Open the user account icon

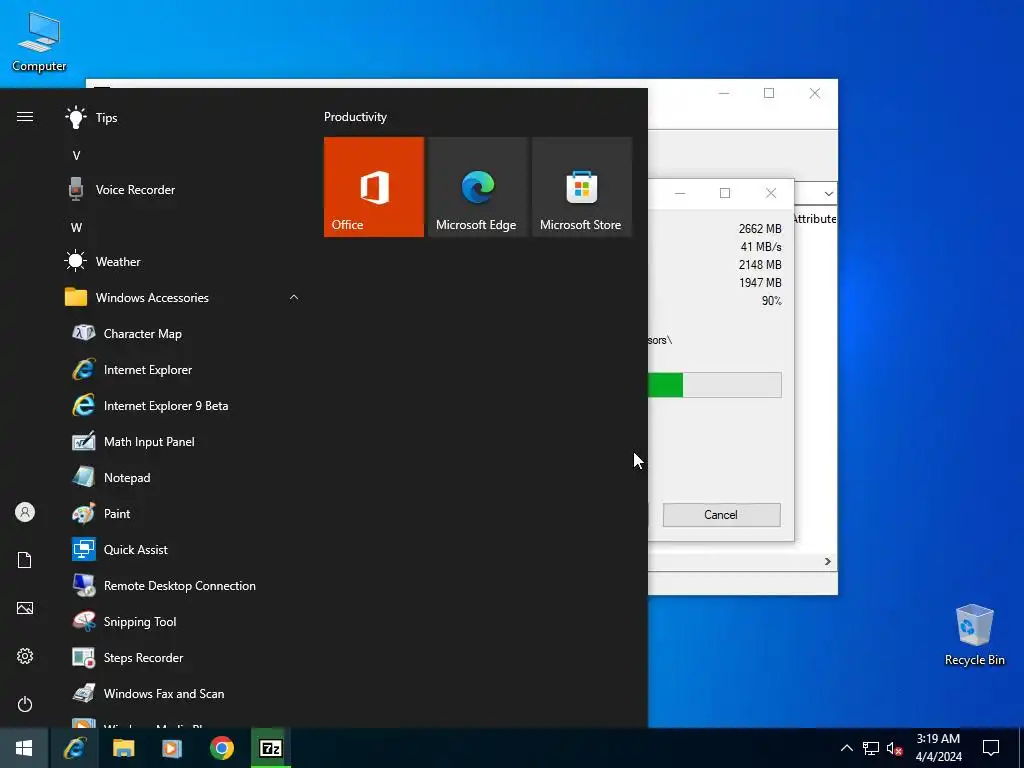(x=25, y=512)
